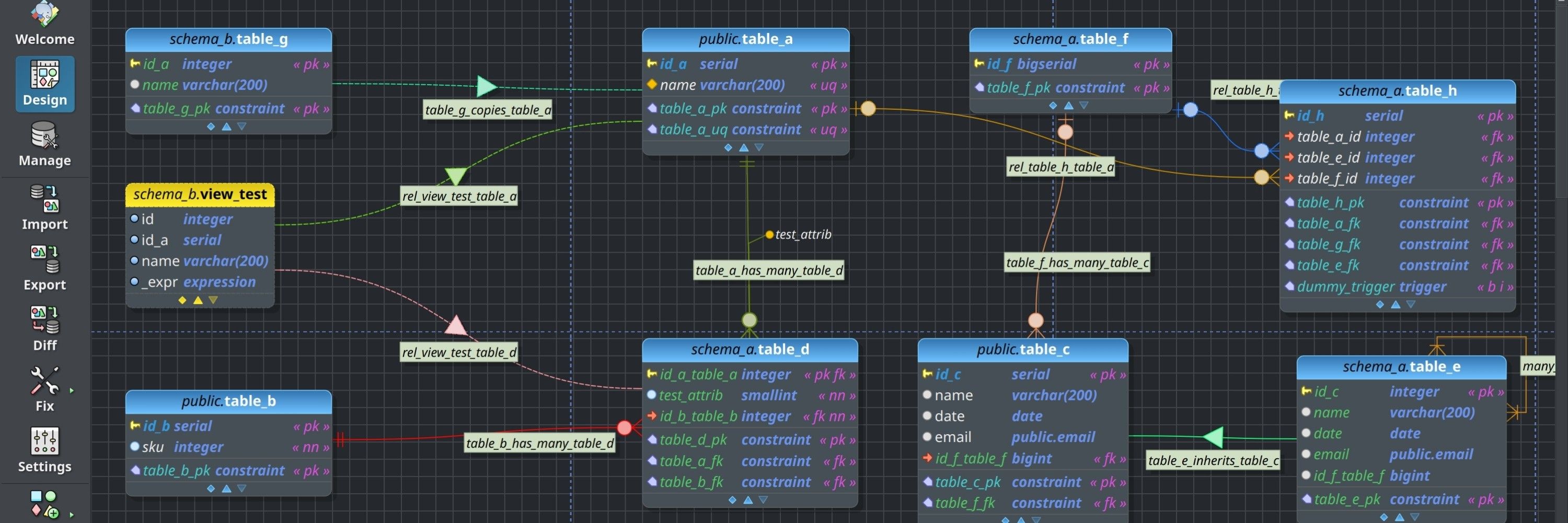Viewport: 1568px width, 523px height.
Task: Click green inheritance arrow near table_c
Action: point(1213,437)
